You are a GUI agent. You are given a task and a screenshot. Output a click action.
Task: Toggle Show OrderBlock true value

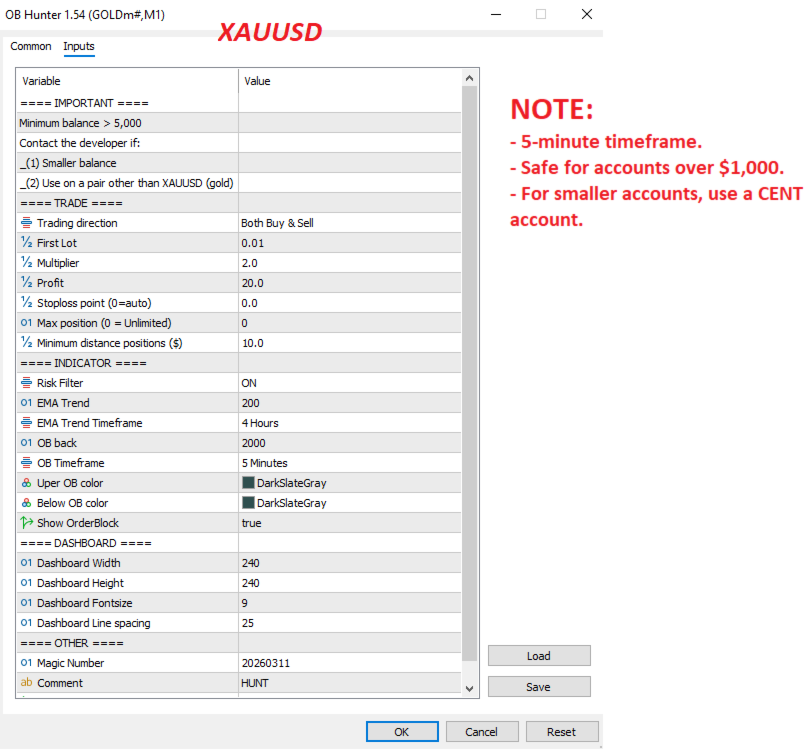[350, 523]
